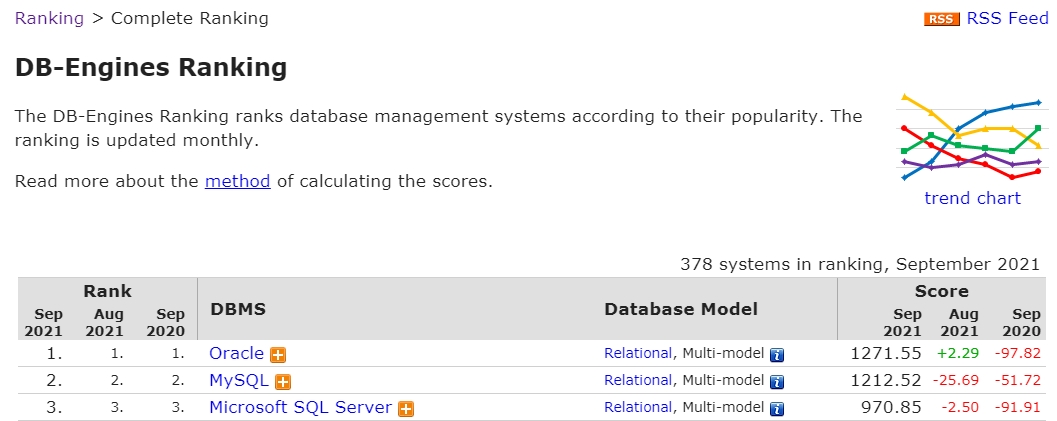
Task: Click the Relational link in MySQL's row
Action: (638, 380)
